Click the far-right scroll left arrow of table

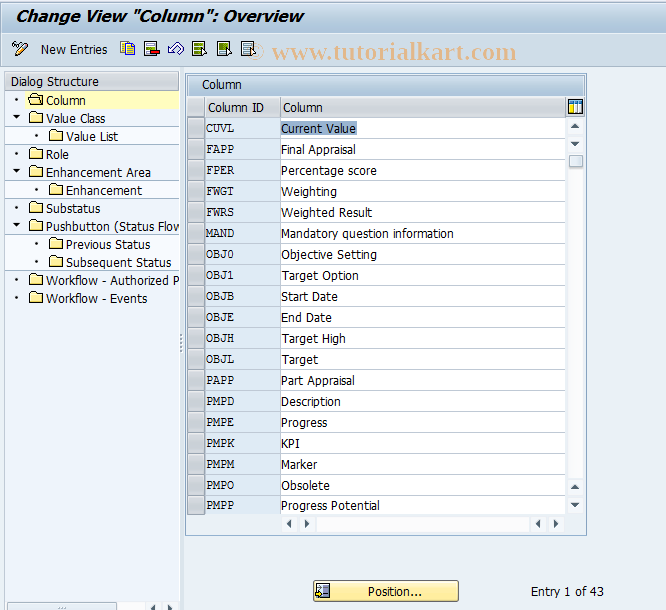pyautogui.click(x=538, y=524)
